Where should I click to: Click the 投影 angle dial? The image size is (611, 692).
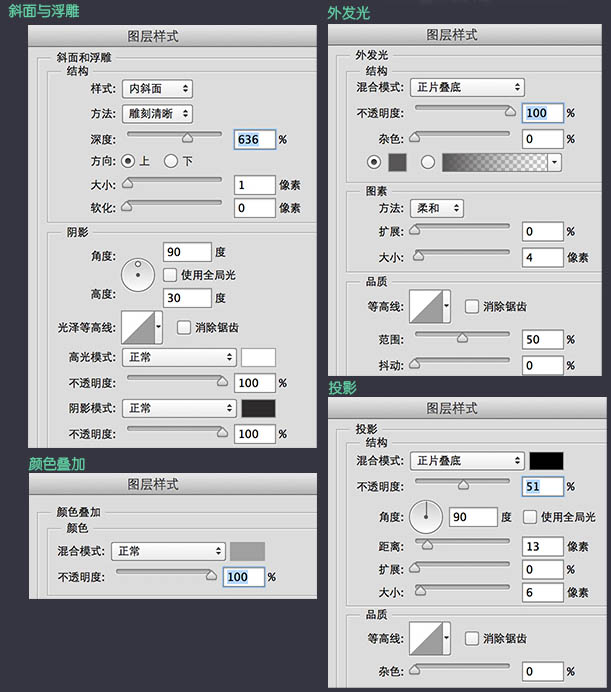[426, 517]
